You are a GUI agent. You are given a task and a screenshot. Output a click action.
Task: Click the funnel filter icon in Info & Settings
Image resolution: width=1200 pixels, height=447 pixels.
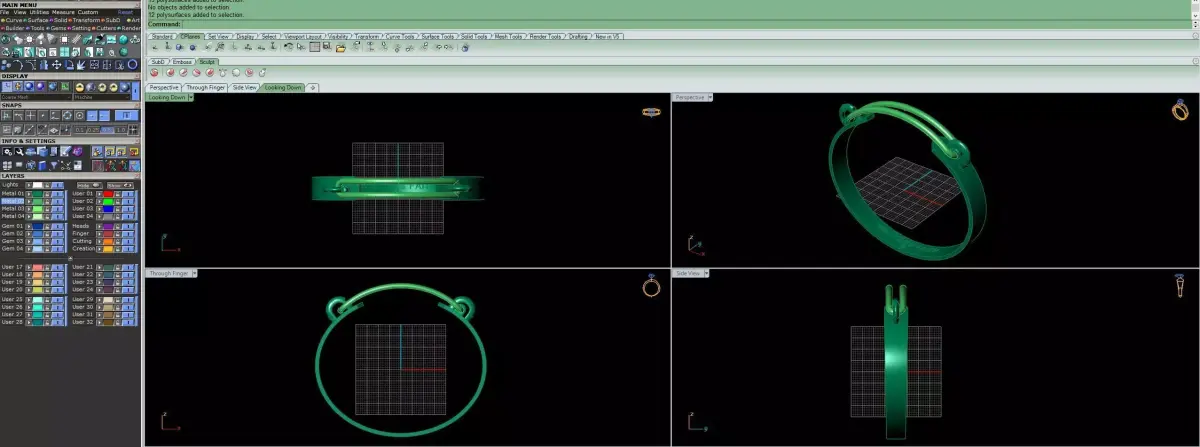[x=54, y=165]
